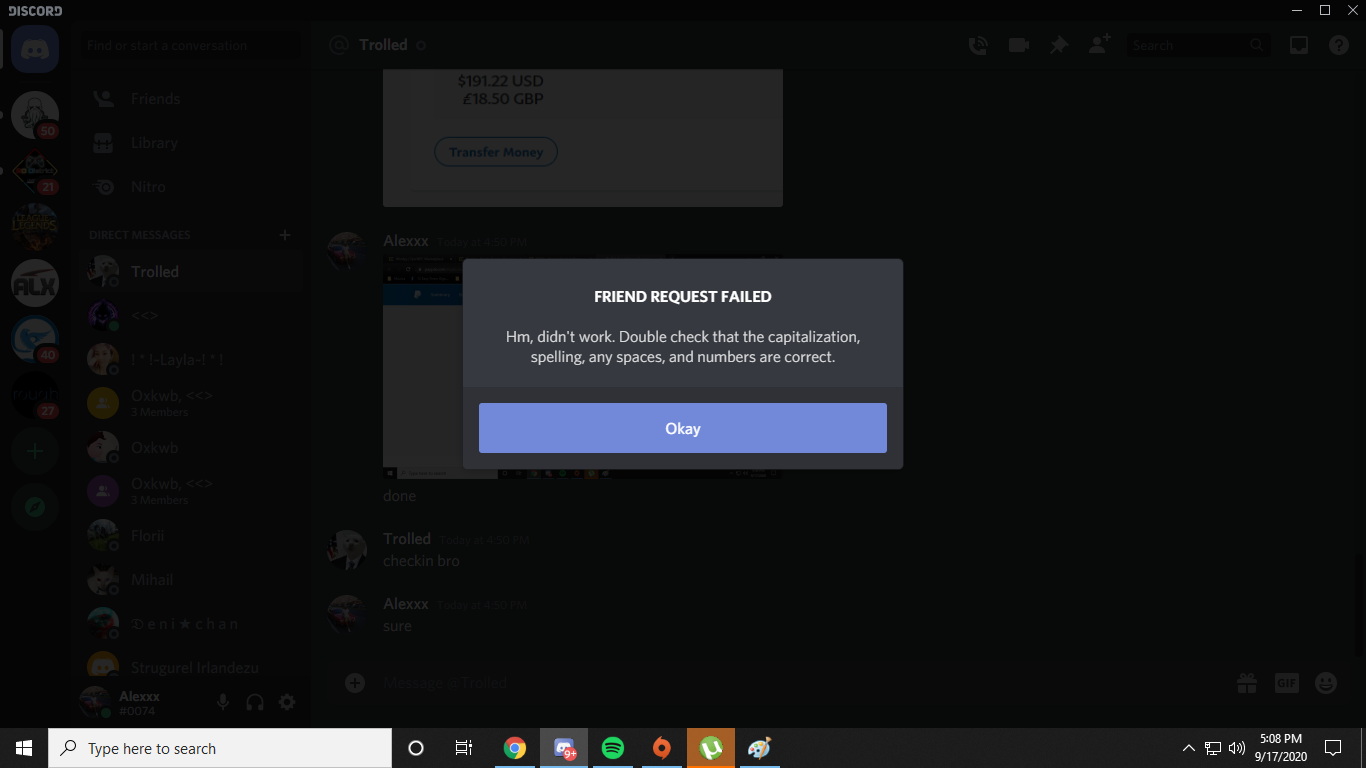This screenshot has height=768, width=1366.
Task: Open the Mihail direct message
Action: coord(192,579)
